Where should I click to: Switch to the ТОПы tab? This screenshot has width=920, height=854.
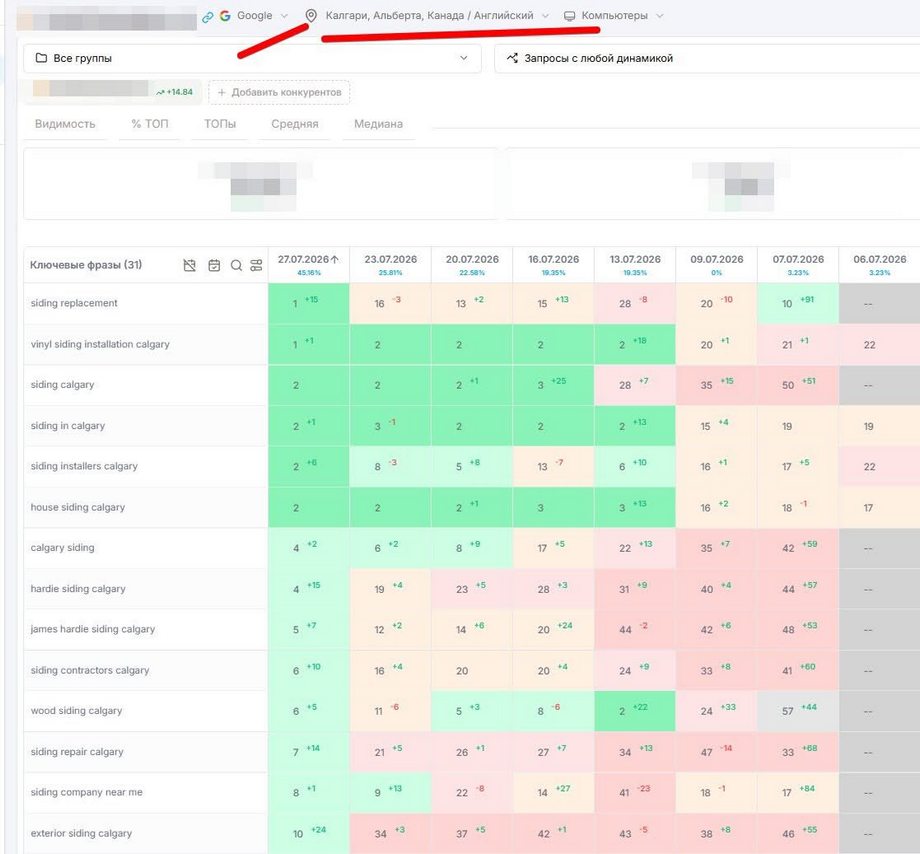(220, 124)
